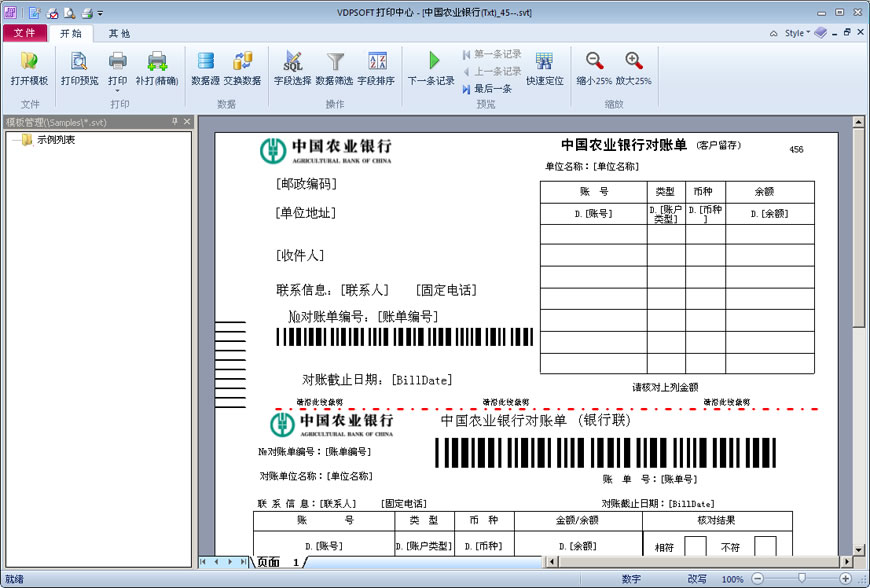Open the dropdown arrow under 打印
The image size is (870, 588).
point(118,91)
